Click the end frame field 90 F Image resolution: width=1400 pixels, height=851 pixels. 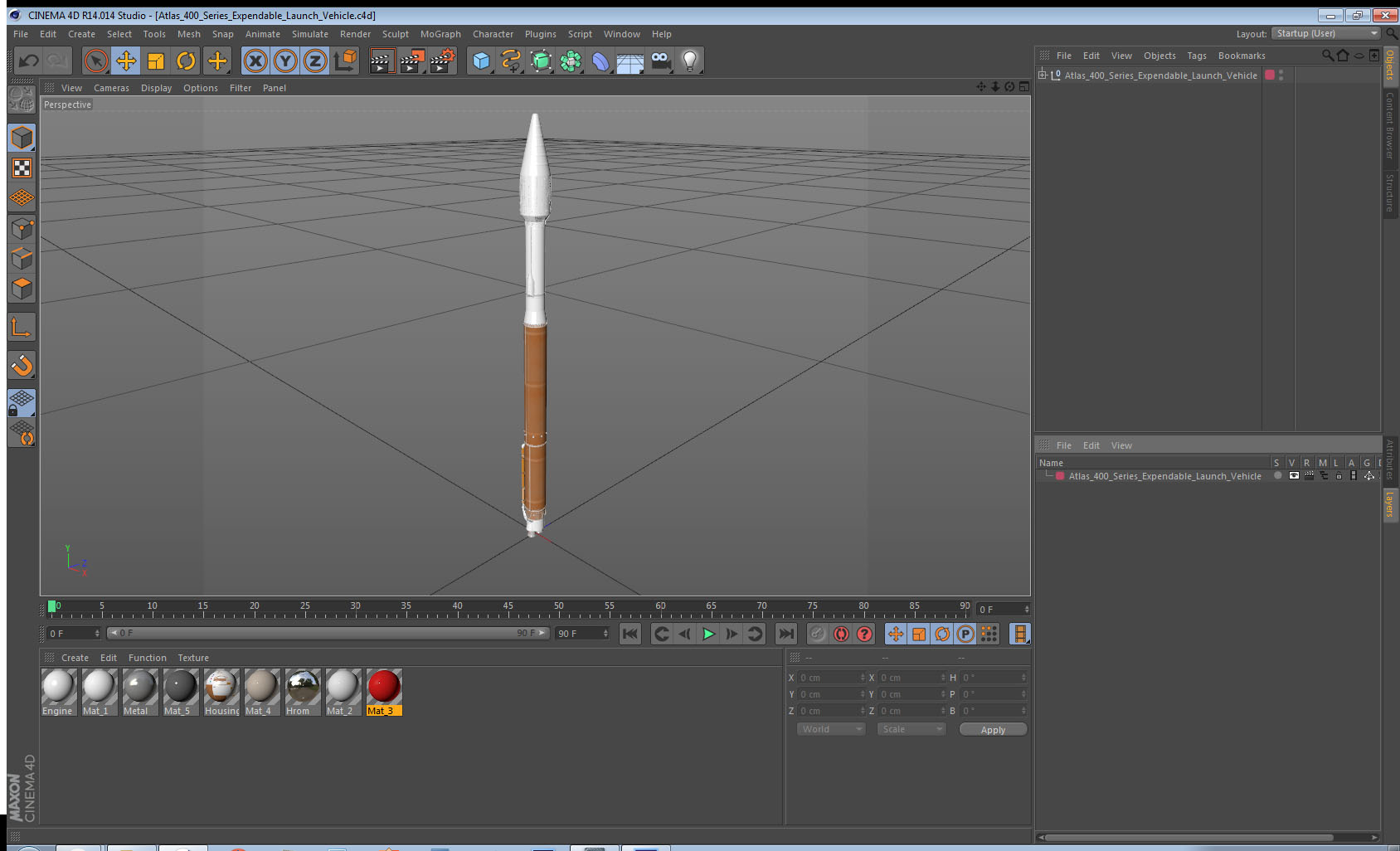(x=583, y=634)
